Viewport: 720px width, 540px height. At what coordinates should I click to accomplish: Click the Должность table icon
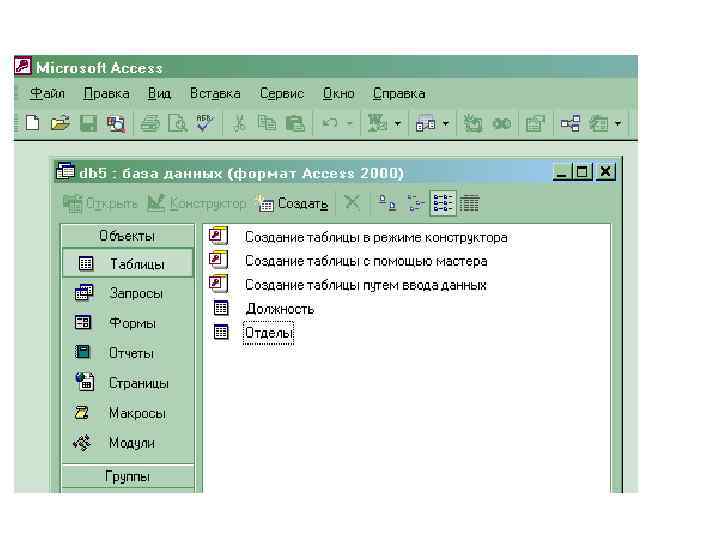221,308
